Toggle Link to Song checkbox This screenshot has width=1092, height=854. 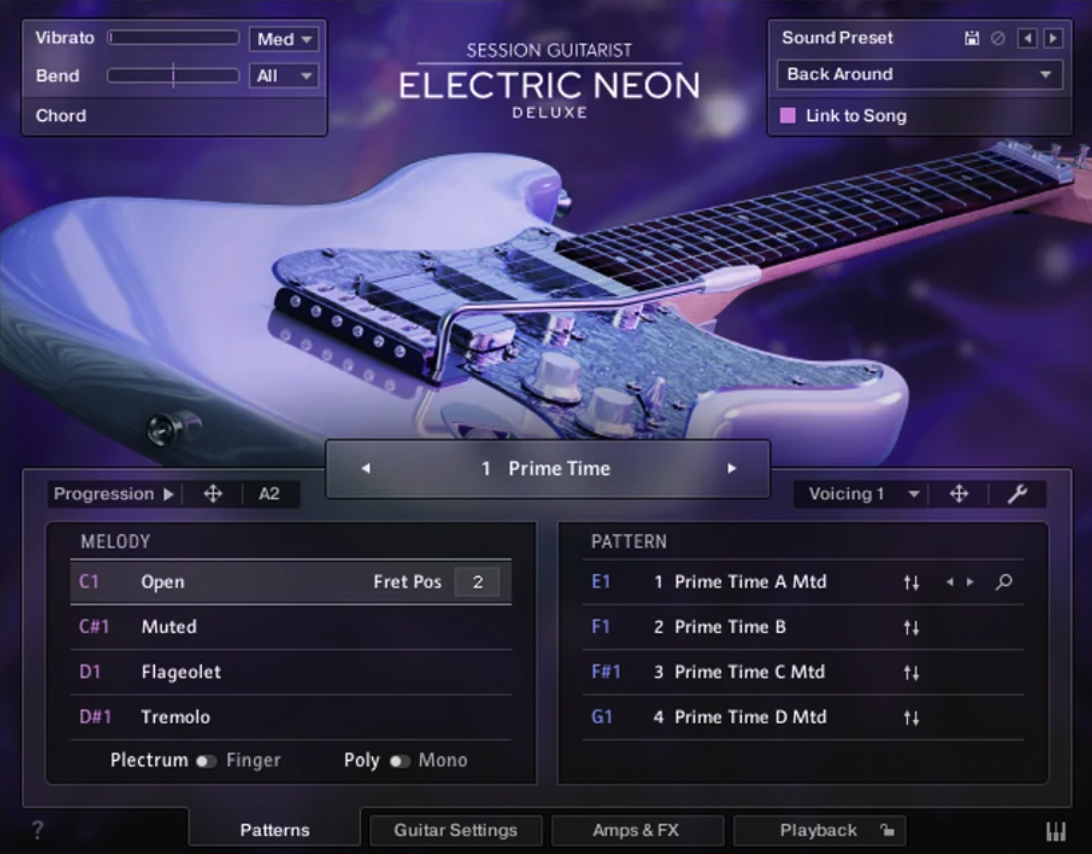[x=788, y=116]
